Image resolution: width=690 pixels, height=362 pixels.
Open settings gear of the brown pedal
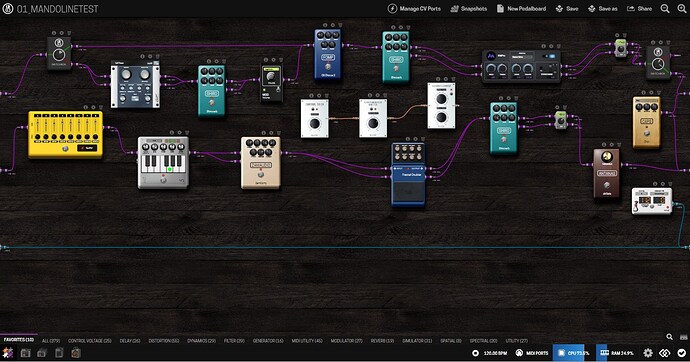[611, 144]
